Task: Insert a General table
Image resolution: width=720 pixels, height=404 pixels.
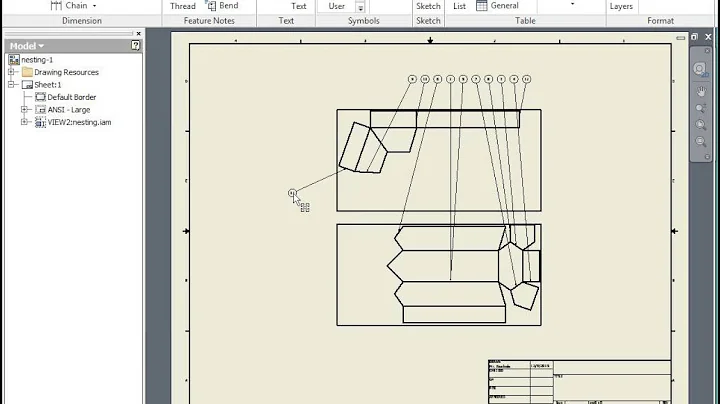Action: 498,6
